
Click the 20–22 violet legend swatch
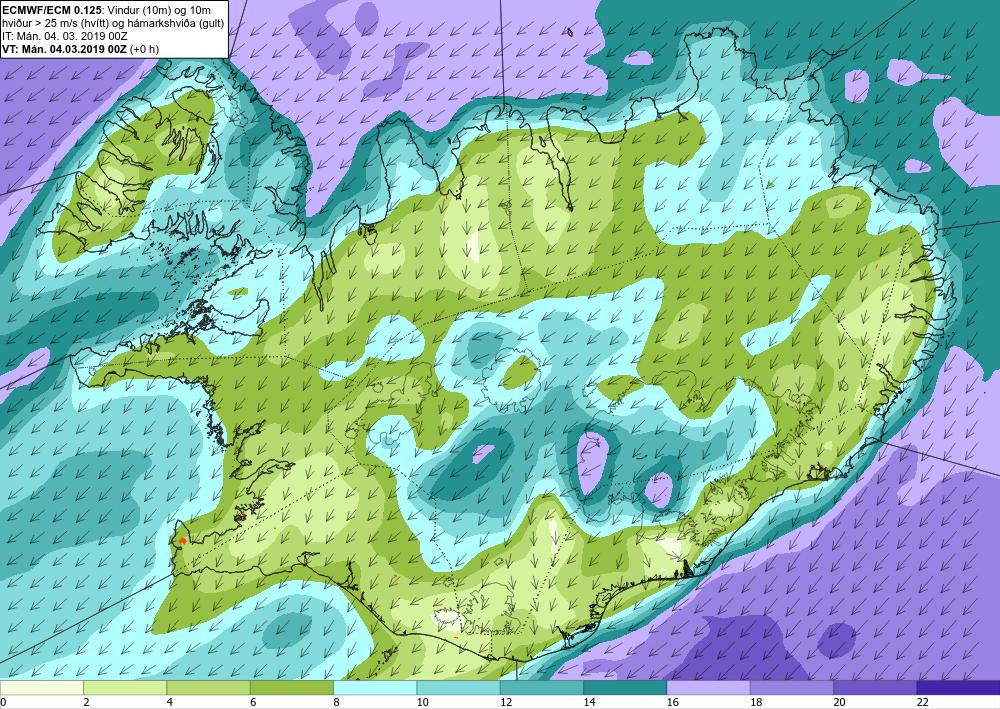(875, 687)
